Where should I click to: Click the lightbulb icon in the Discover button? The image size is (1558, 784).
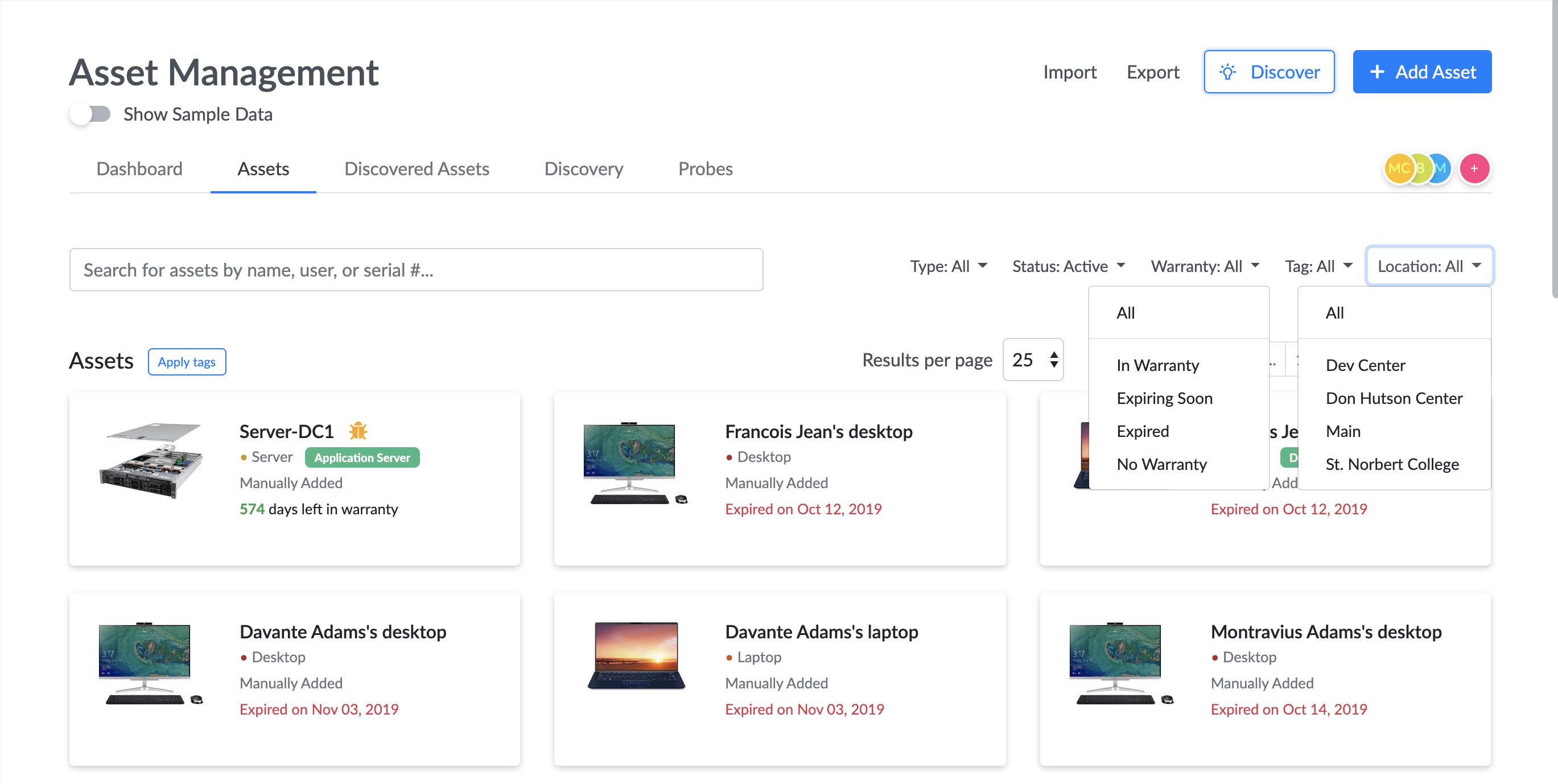(1228, 71)
